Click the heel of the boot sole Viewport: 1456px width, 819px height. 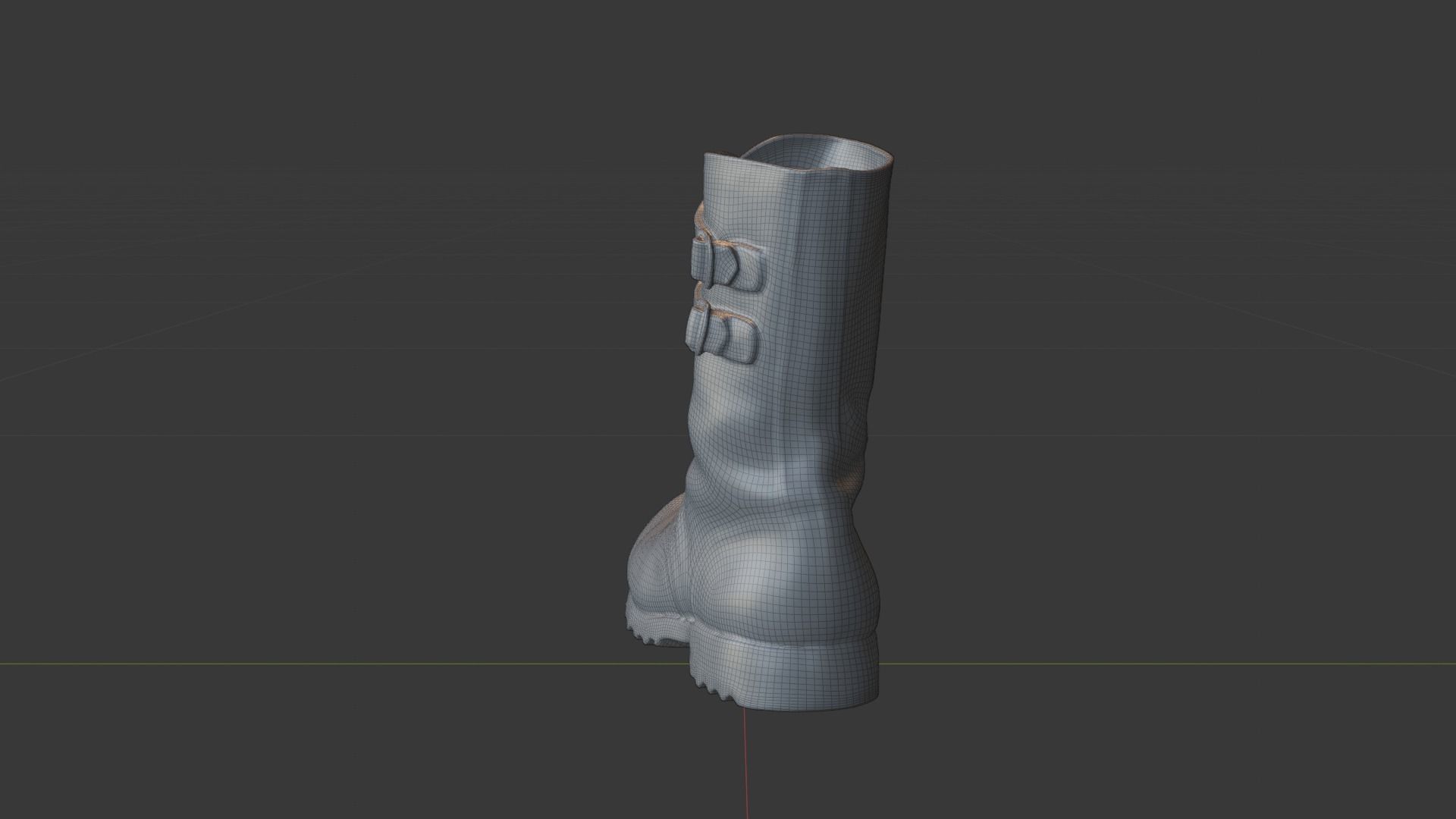click(x=785, y=671)
